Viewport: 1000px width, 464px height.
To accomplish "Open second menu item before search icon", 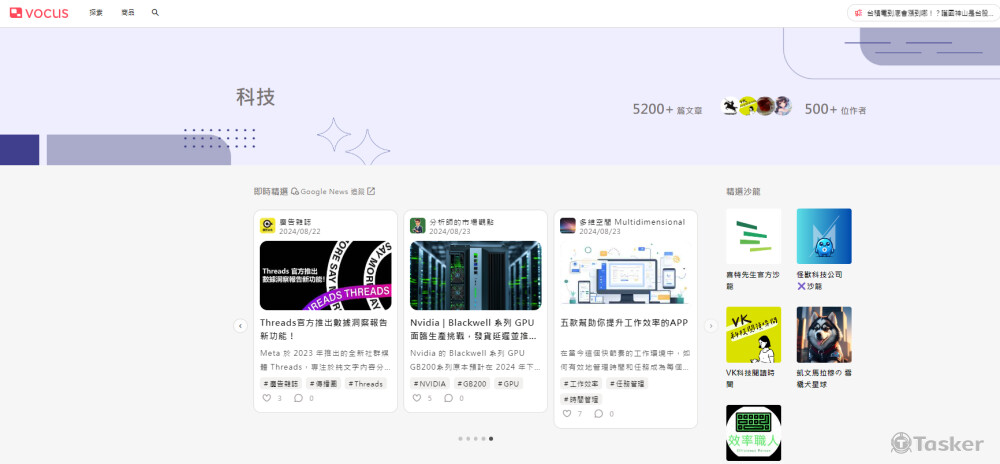I will [128, 12].
